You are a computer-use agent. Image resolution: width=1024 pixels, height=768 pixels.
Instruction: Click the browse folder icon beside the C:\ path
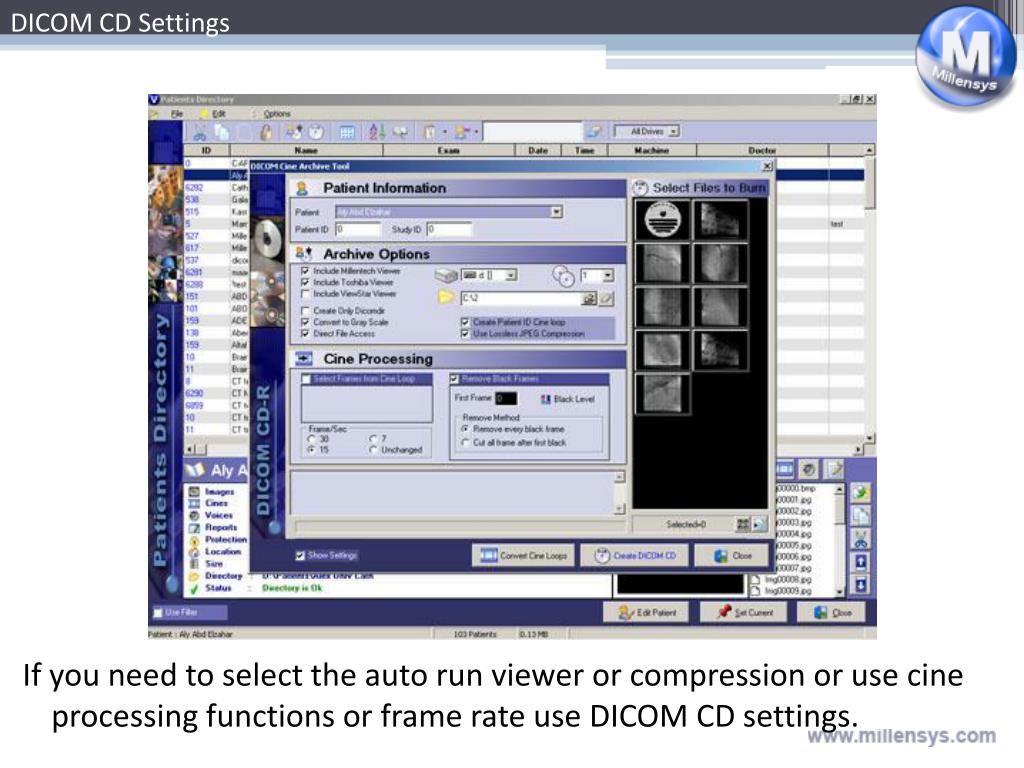588,298
